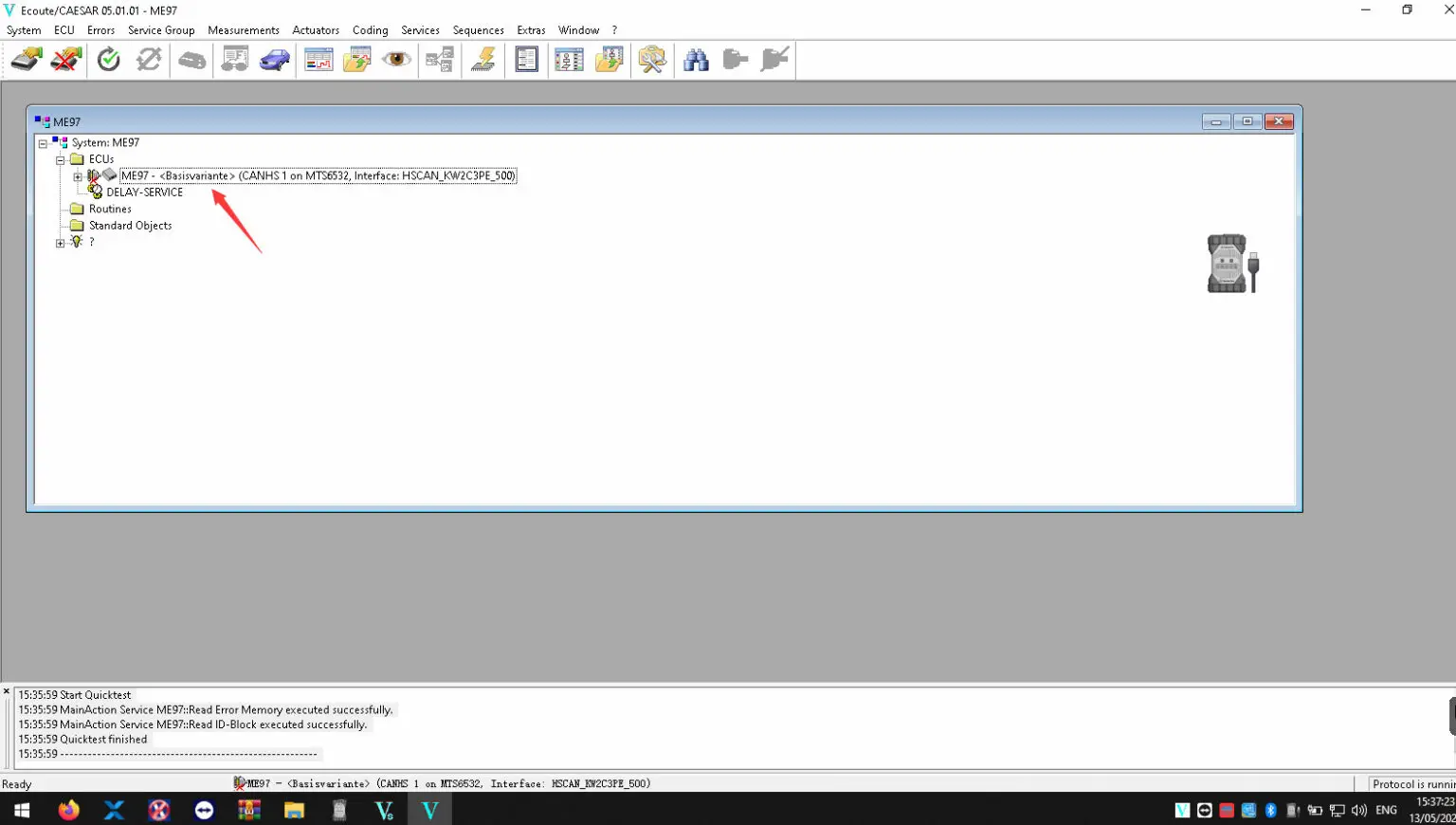Open the Window menu
The image size is (1456, 825).
click(x=578, y=30)
